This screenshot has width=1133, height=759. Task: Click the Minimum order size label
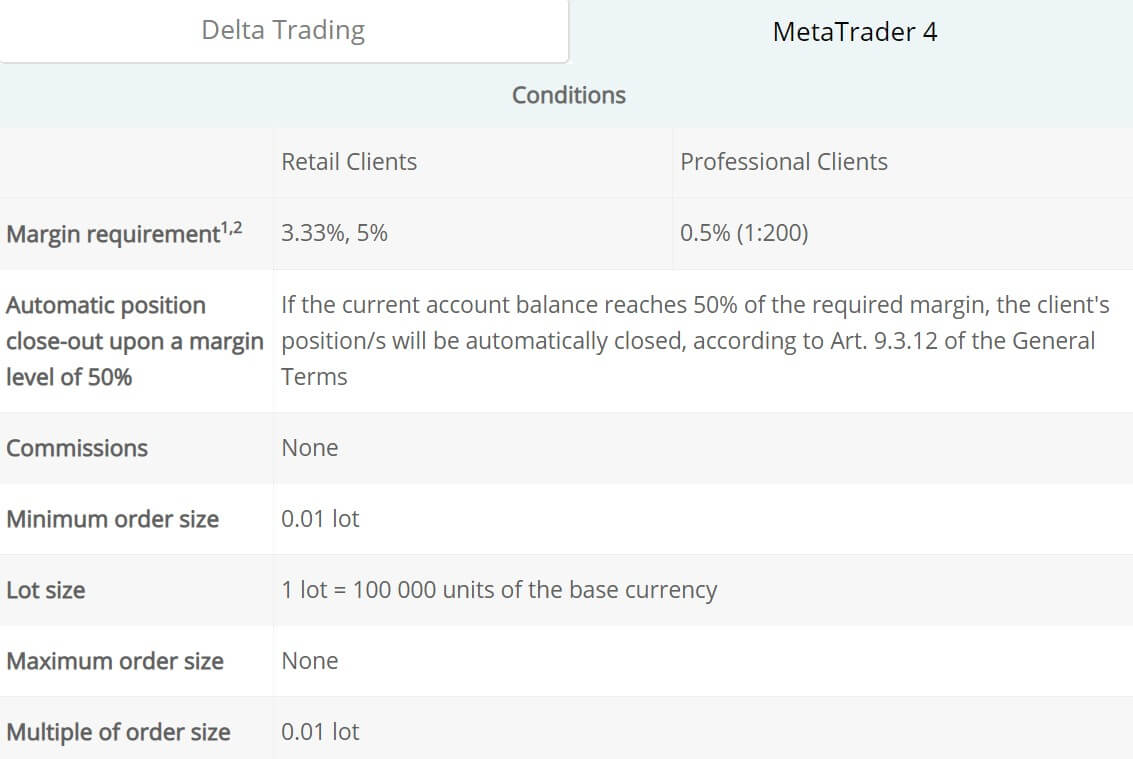[x=112, y=519]
